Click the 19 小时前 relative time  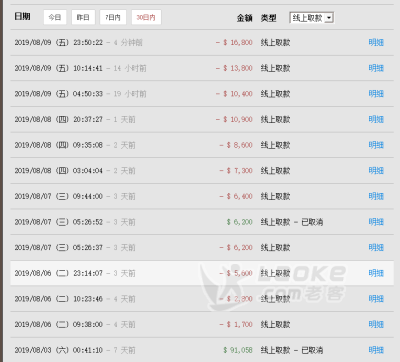[130, 94]
